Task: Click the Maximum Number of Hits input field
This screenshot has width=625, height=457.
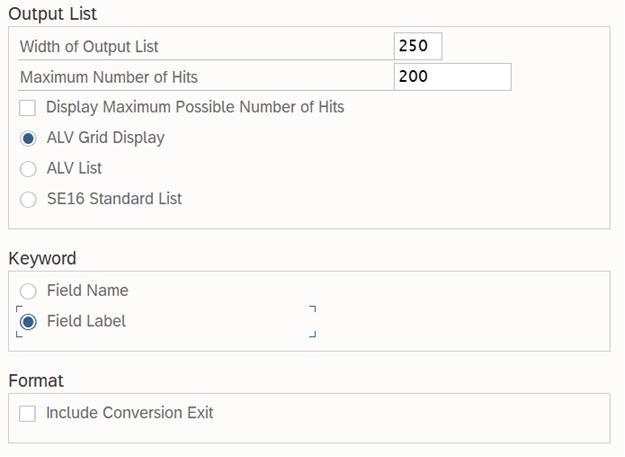Action: (452, 77)
